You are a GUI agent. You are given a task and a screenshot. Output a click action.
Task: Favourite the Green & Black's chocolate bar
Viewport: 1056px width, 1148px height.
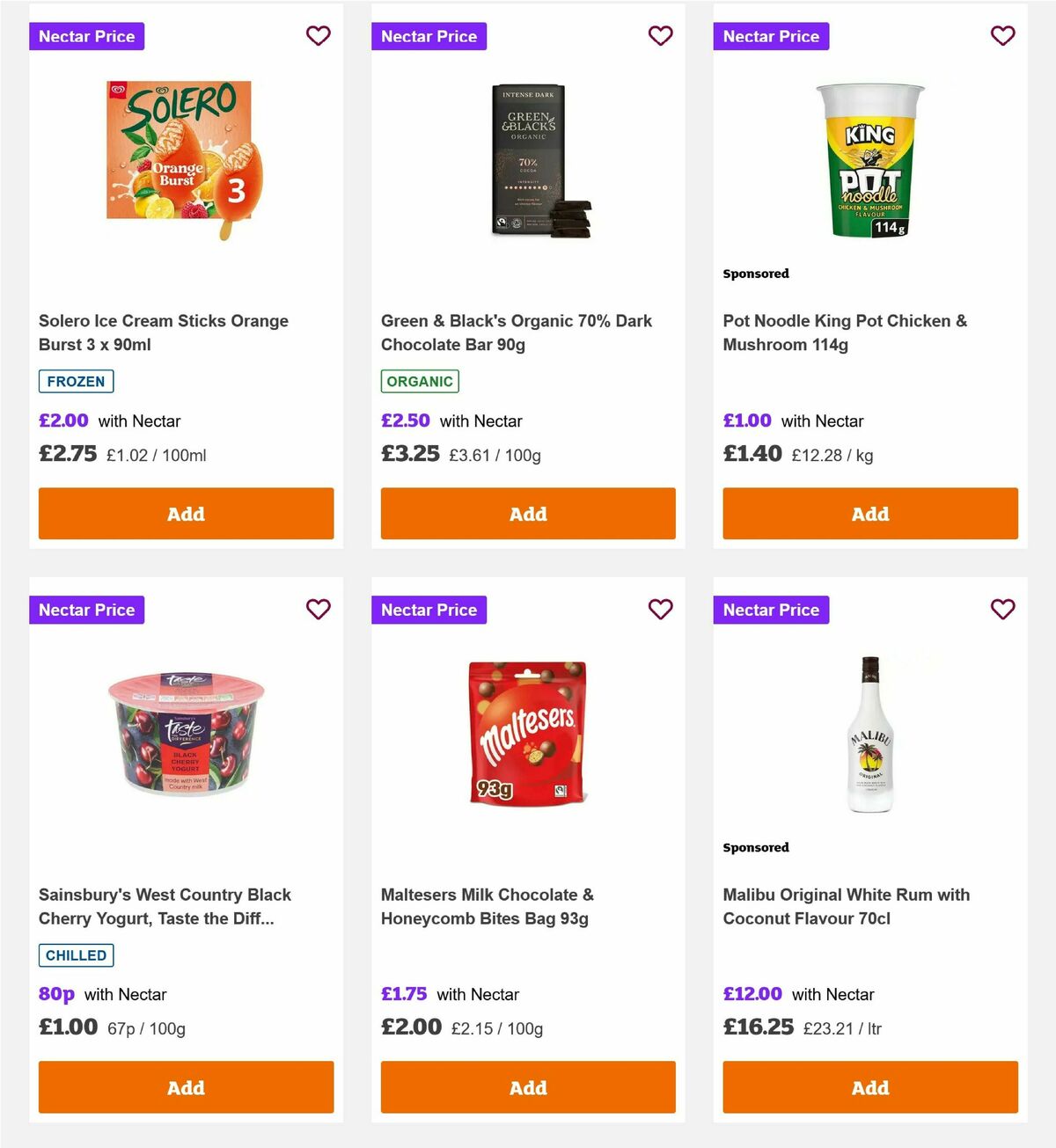click(660, 36)
